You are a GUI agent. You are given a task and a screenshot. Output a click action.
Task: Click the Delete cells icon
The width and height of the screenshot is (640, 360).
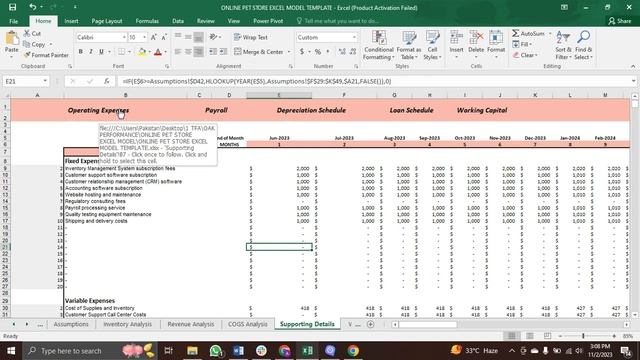tap(476, 38)
